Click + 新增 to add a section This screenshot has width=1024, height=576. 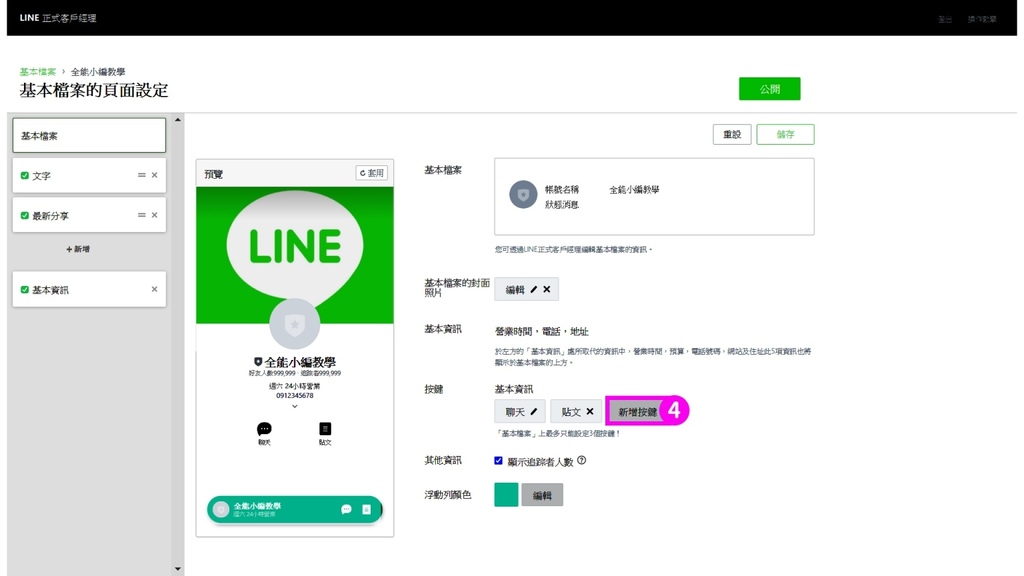click(78, 249)
